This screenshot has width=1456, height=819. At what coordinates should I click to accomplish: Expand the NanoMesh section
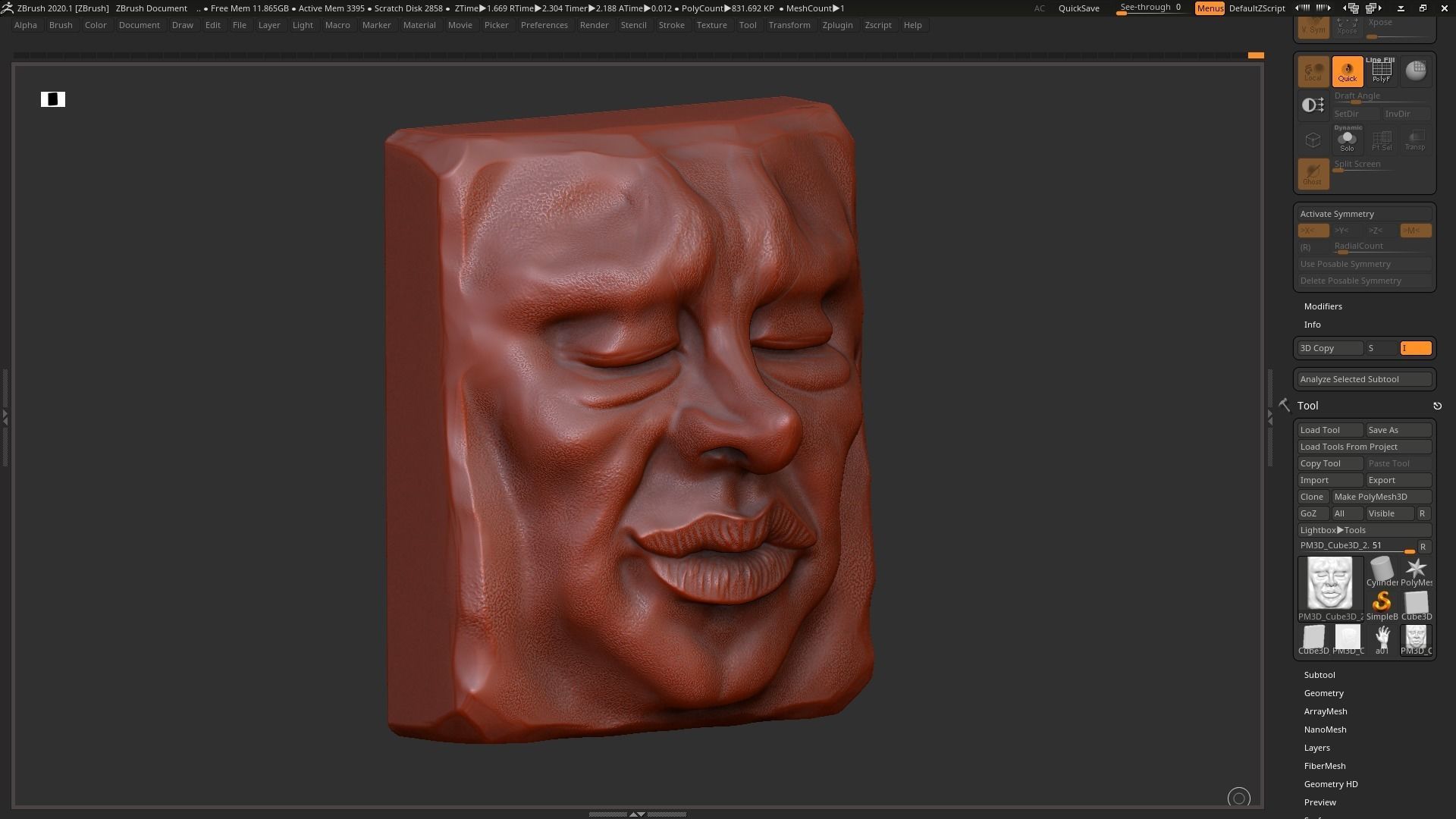point(1325,730)
